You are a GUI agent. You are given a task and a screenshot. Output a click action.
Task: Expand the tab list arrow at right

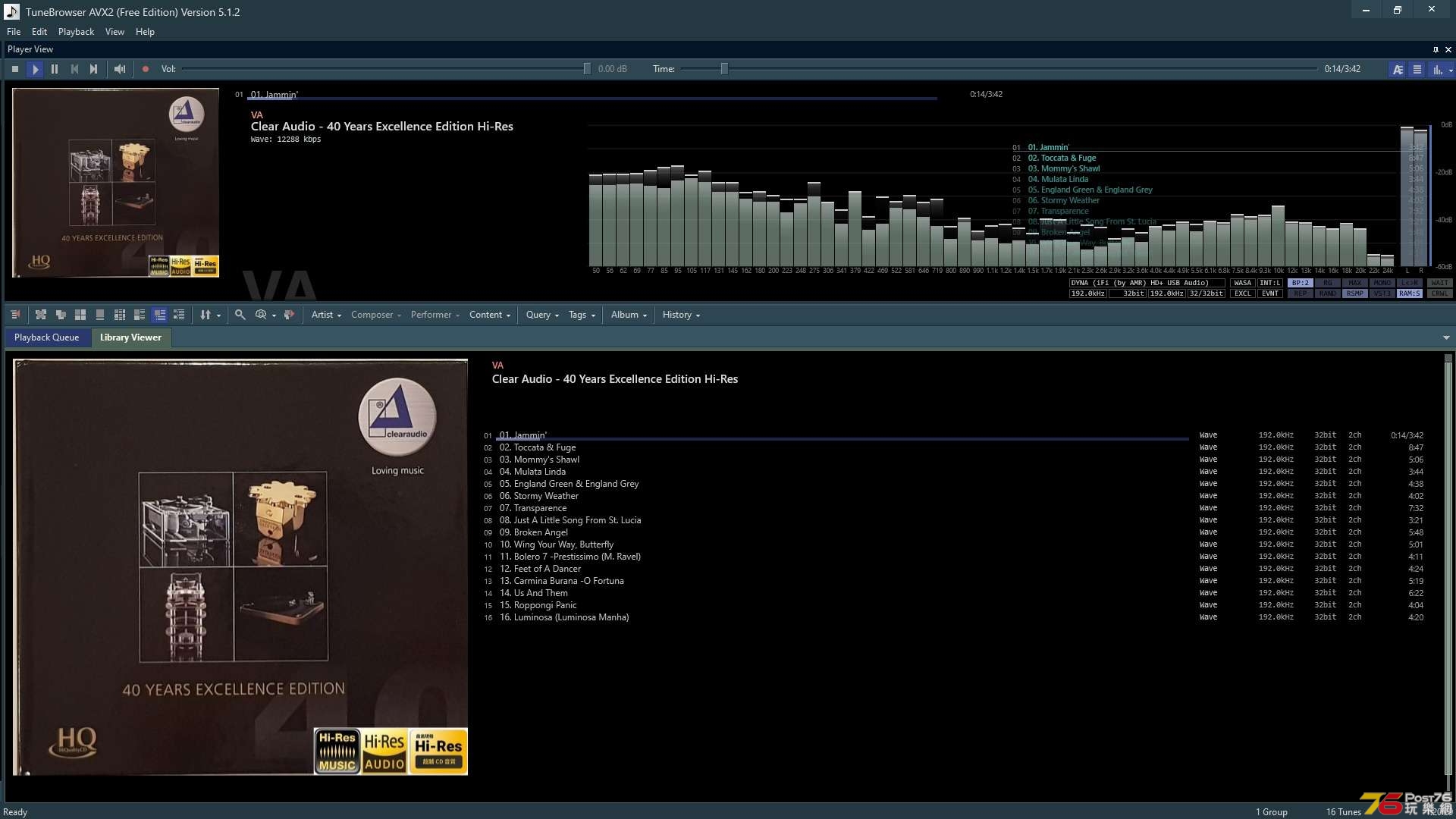pos(1446,337)
